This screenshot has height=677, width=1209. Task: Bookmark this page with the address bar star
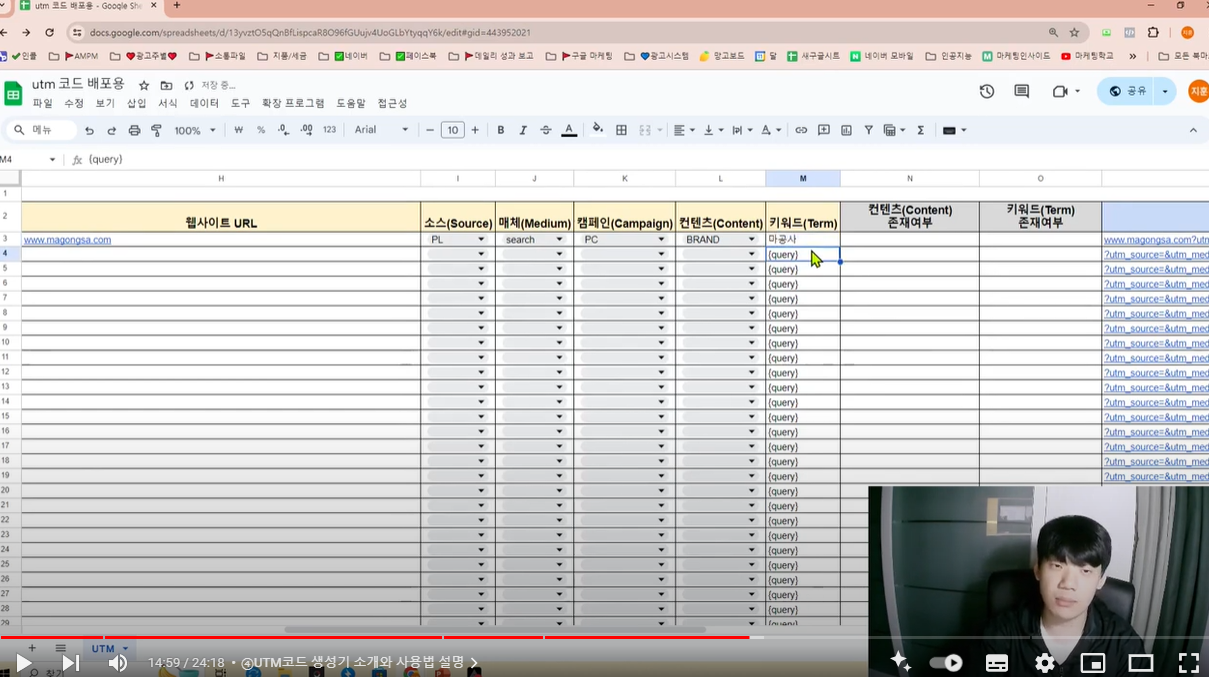pyautogui.click(x=1075, y=32)
